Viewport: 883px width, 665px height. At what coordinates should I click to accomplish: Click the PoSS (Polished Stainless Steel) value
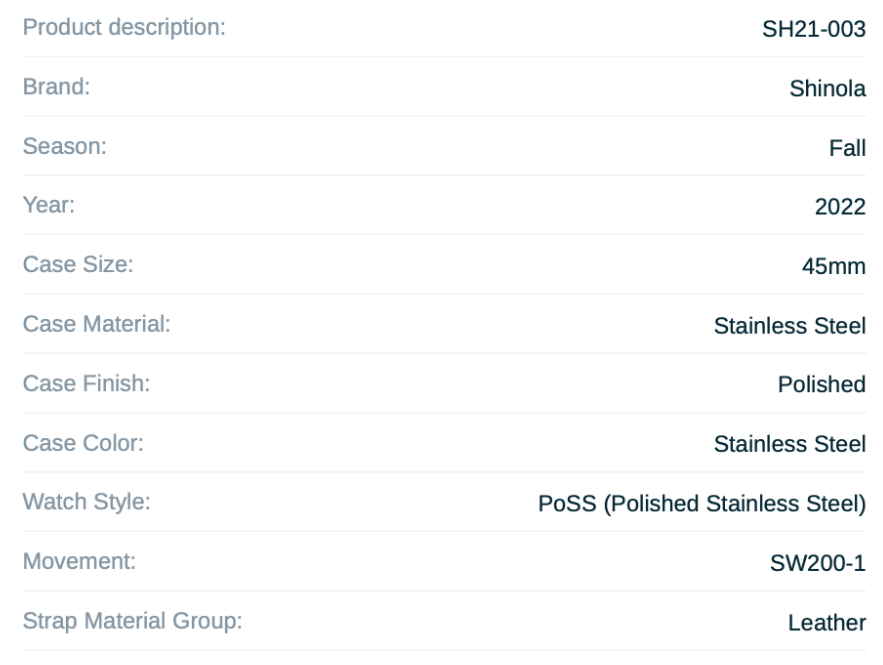coord(702,503)
